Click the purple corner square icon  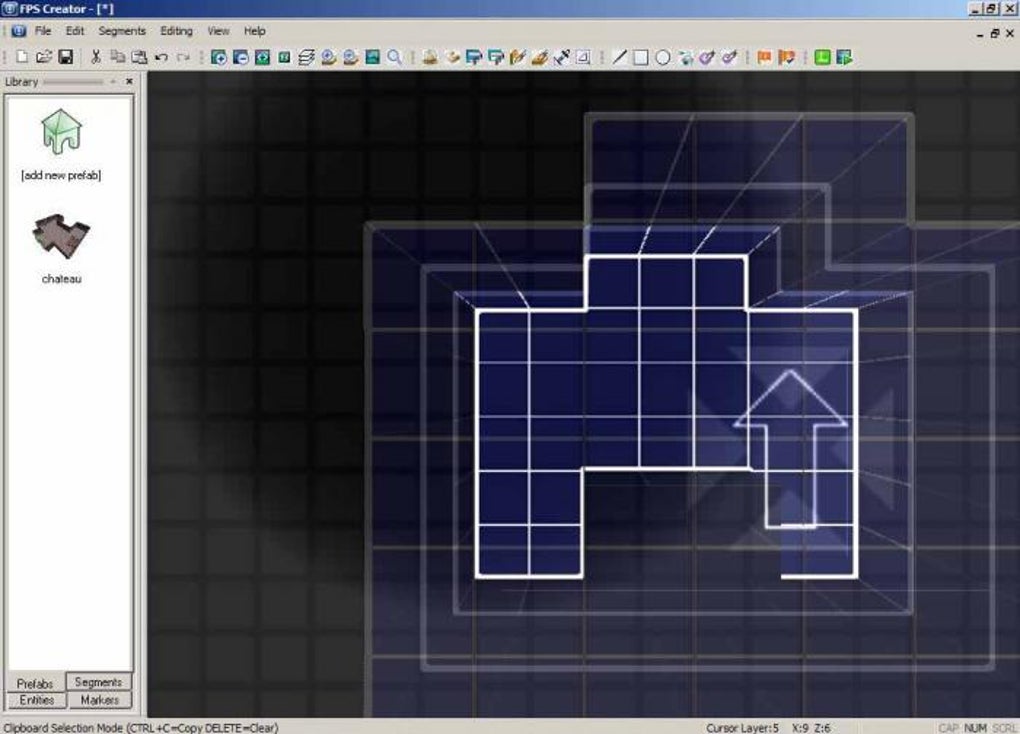[584, 57]
